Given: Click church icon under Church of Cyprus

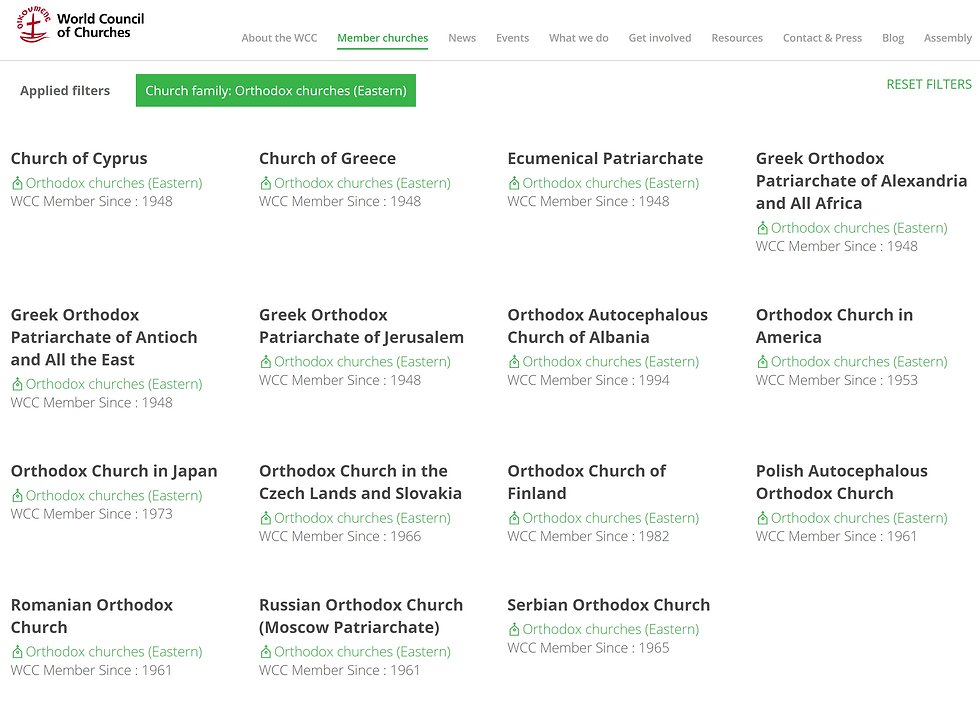Looking at the screenshot, I should (17, 183).
